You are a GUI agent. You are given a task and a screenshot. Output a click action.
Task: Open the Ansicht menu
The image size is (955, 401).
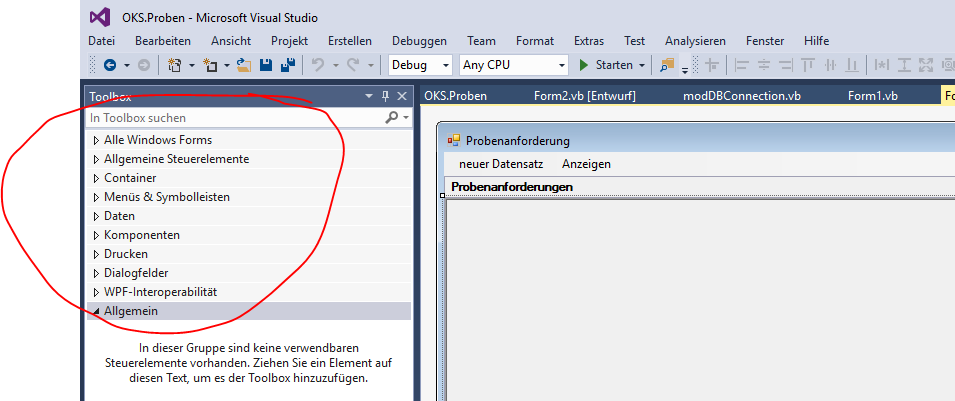tap(231, 41)
